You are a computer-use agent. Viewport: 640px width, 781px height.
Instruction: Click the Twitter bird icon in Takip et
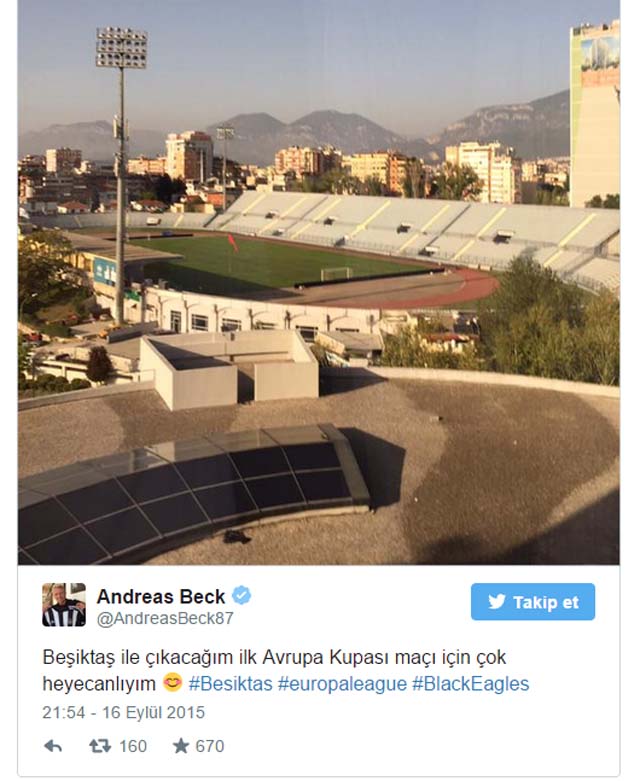tap(496, 602)
